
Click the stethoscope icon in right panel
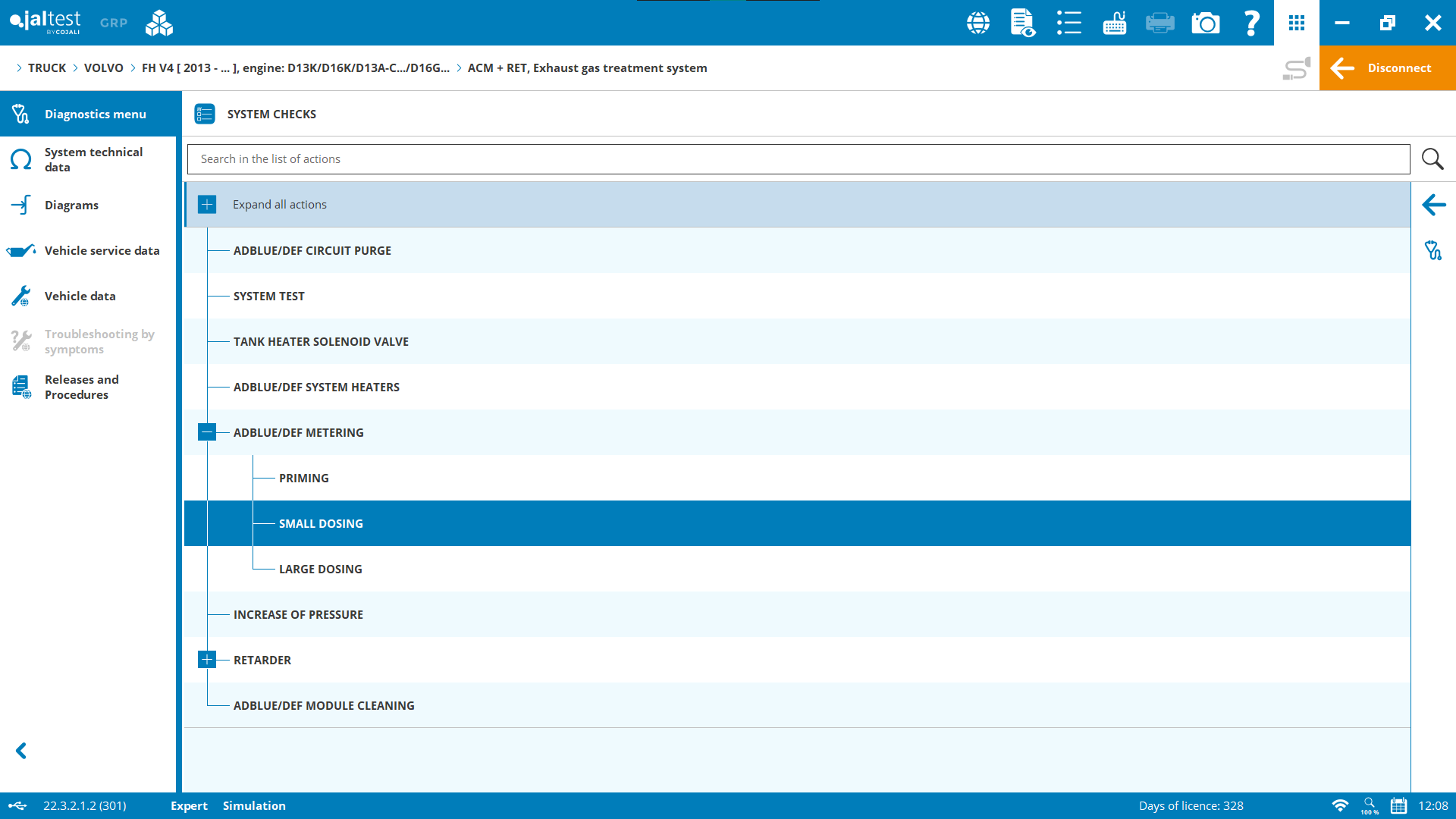[x=1433, y=250]
